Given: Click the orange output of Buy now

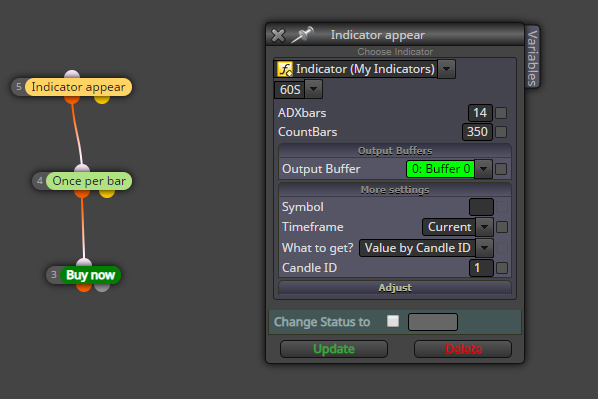Looking at the screenshot, I should (84, 288).
